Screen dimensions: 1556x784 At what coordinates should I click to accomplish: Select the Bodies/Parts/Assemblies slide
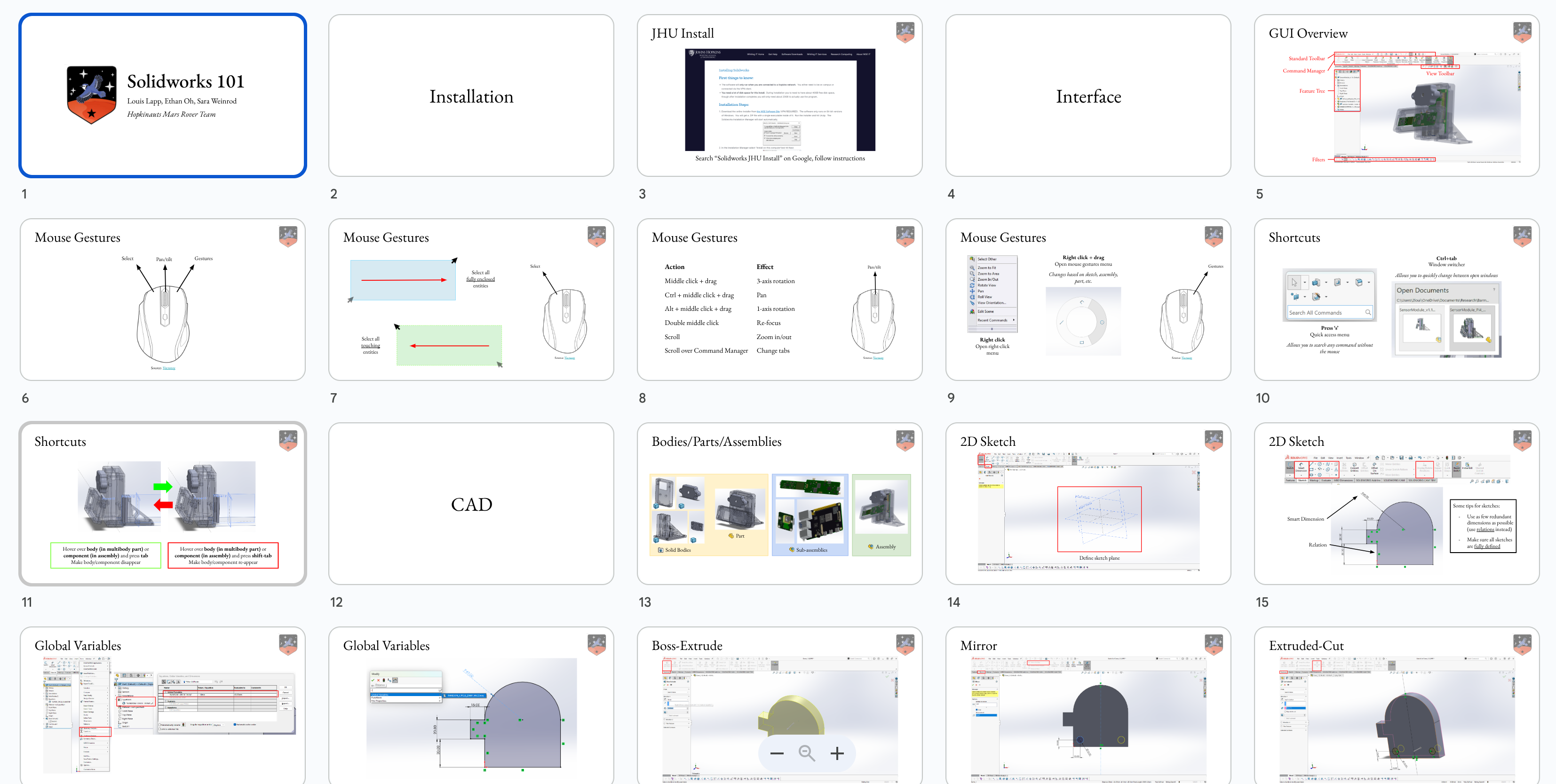click(x=779, y=504)
